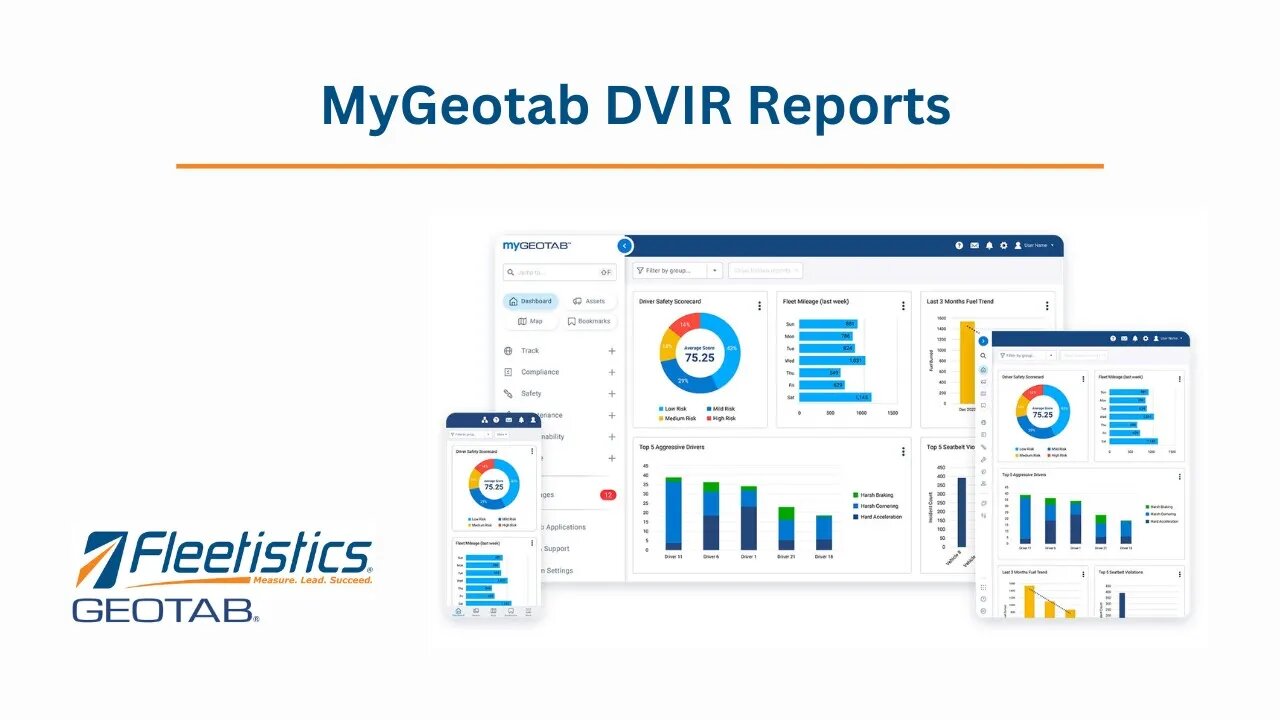Click the Jump to search field

click(560, 272)
